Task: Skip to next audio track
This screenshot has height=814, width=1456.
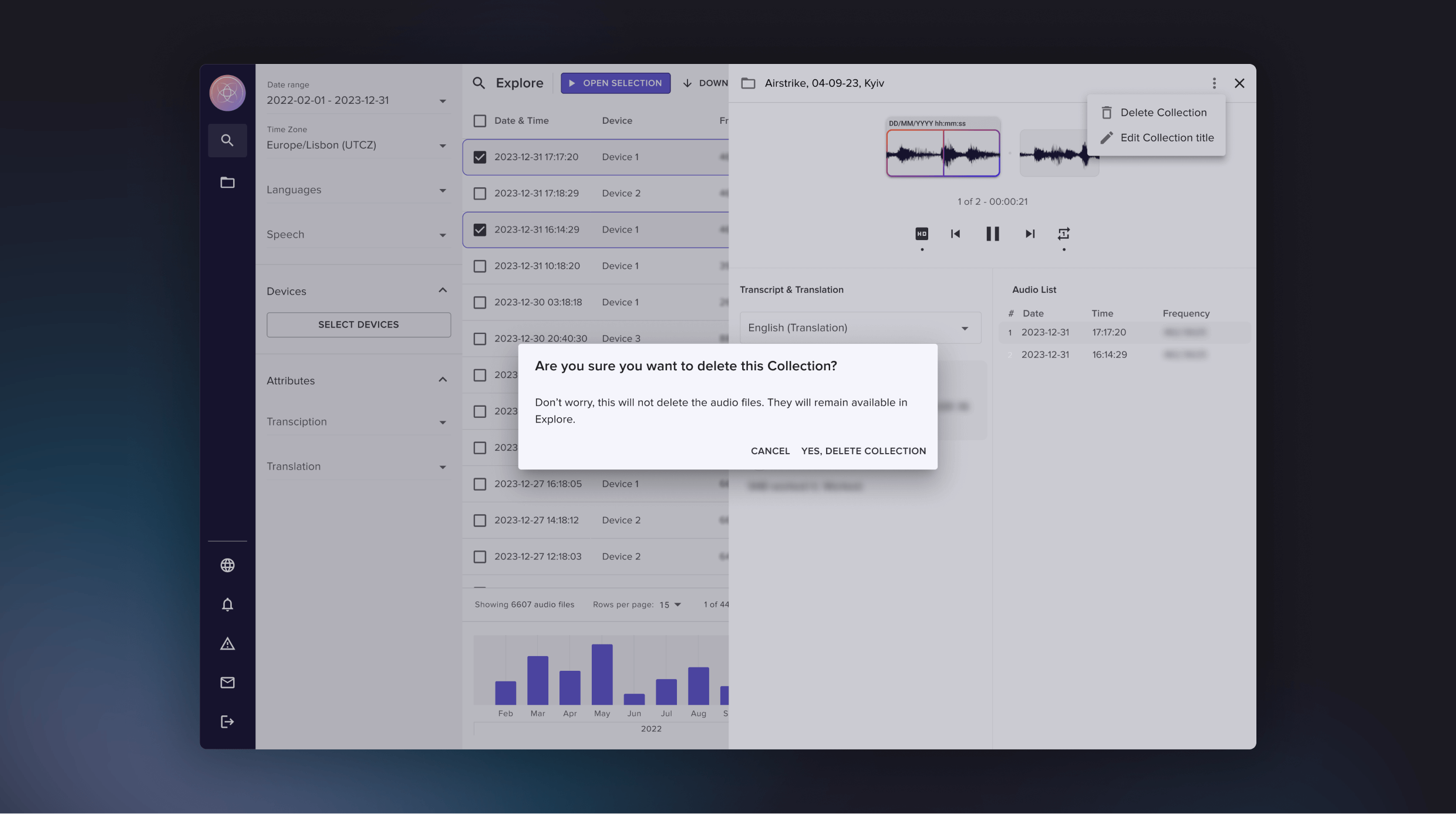Action: pyautogui.click(x=1030, y=234)
